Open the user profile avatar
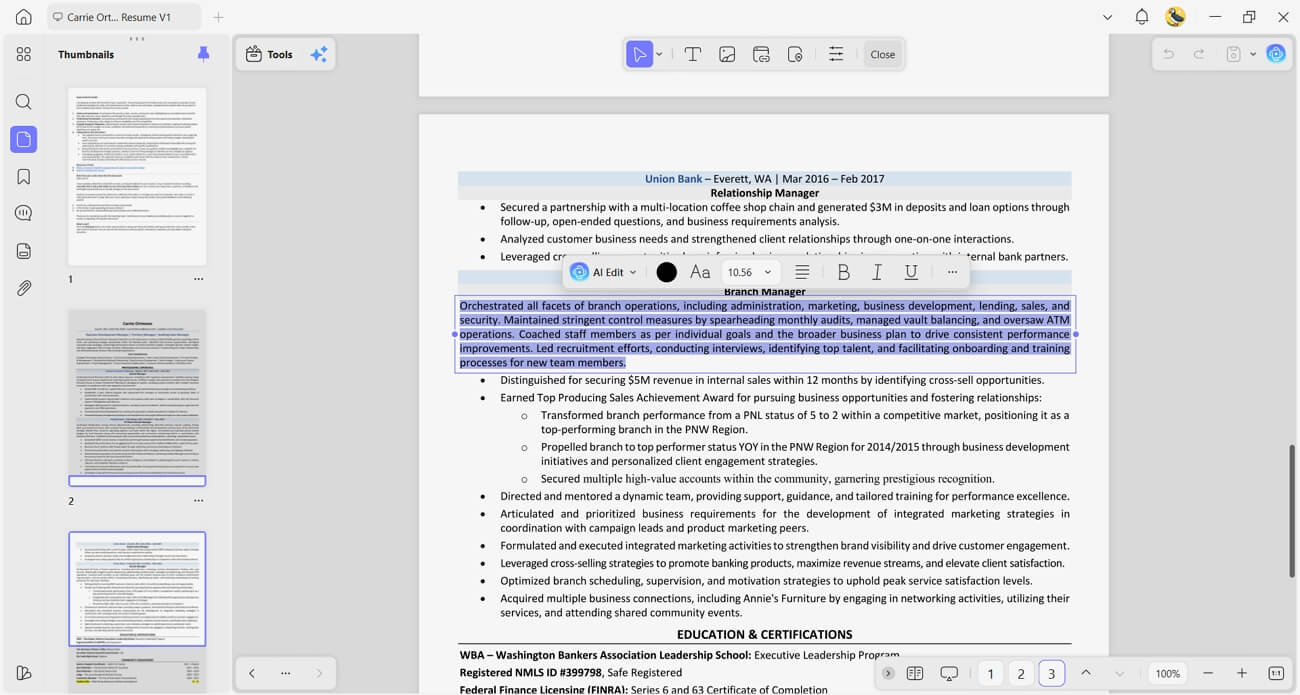Viewport: 1300px width, 695px height. [x=1176, y=17]
